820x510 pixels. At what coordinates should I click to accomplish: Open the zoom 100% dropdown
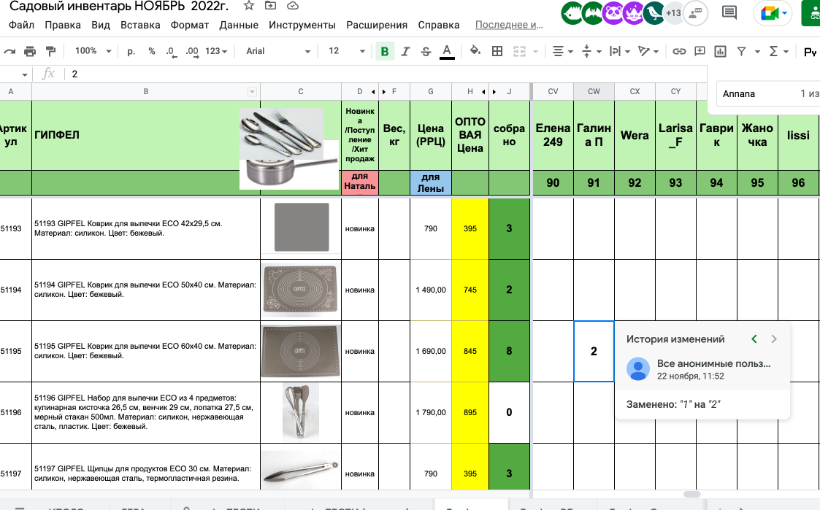click(x=93, y=51)
